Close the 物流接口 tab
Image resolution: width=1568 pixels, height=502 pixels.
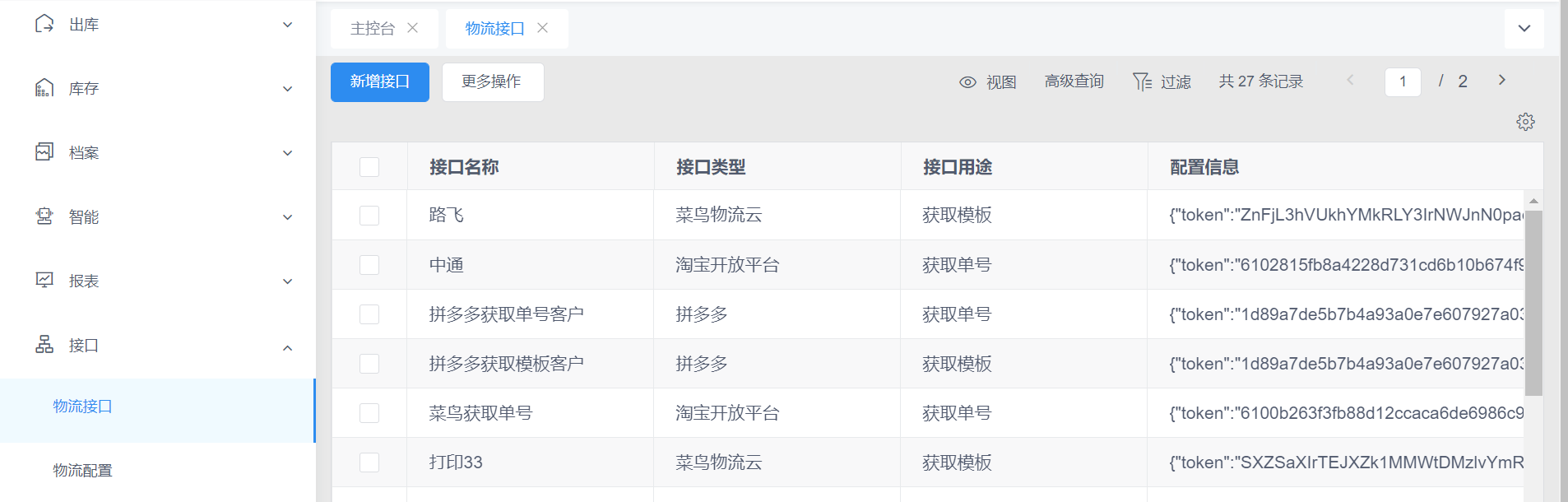tap(543, 28)
